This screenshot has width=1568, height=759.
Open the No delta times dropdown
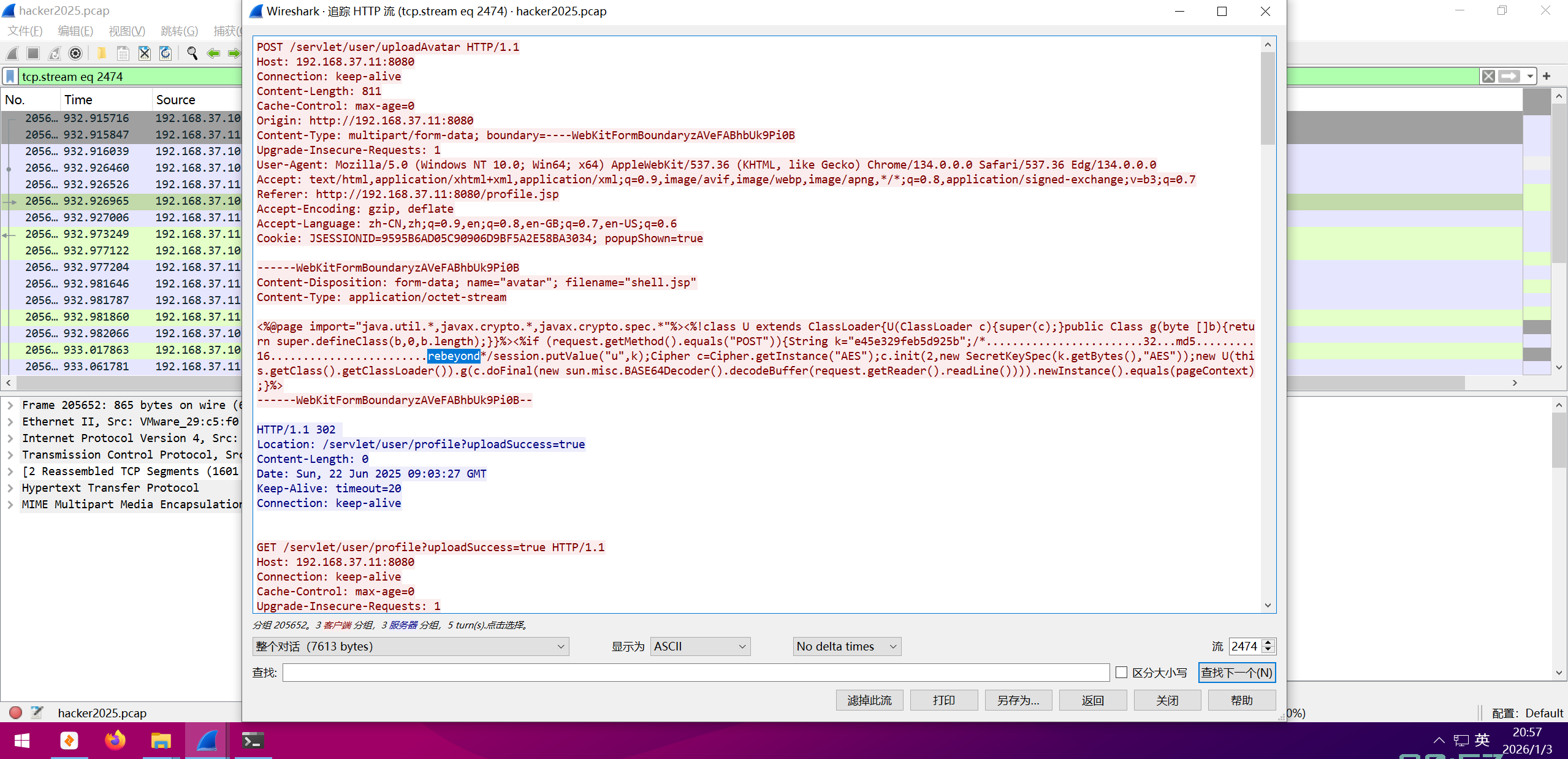[846, 646]
